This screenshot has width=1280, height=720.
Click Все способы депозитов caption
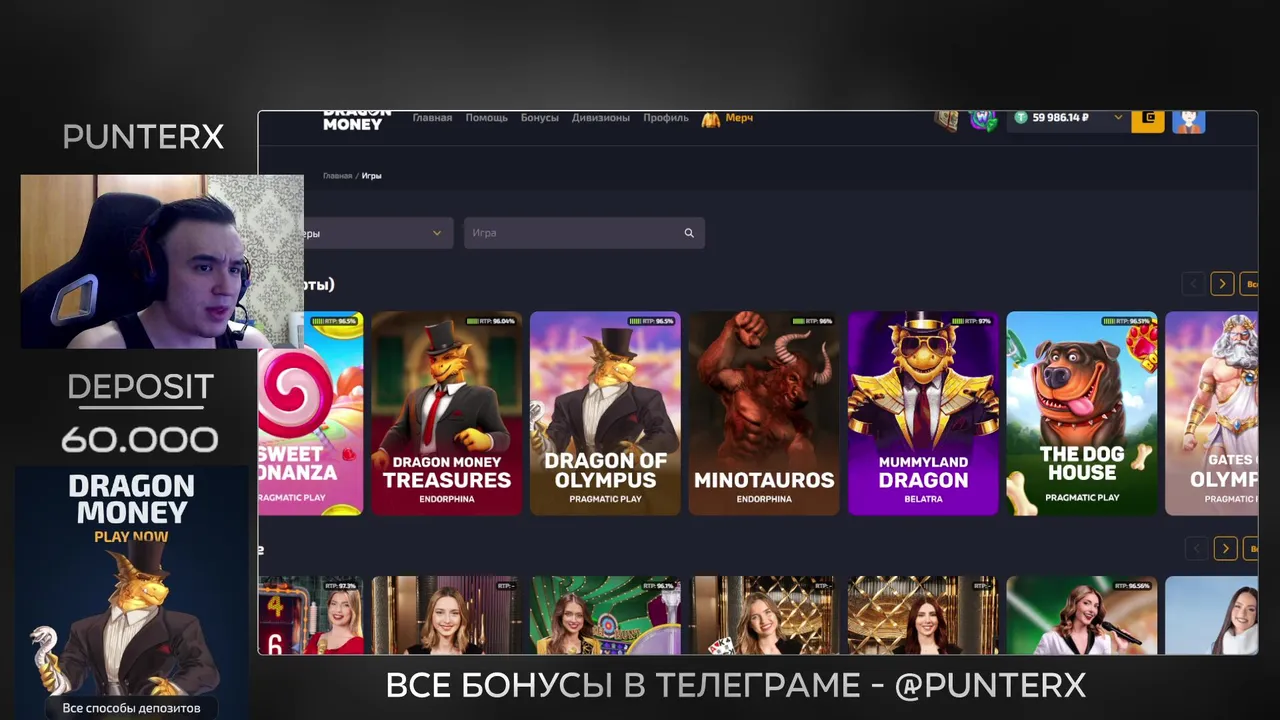132,708
